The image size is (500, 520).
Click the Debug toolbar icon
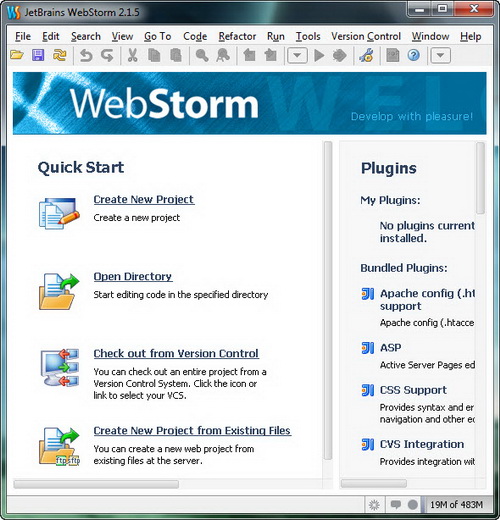340,55
